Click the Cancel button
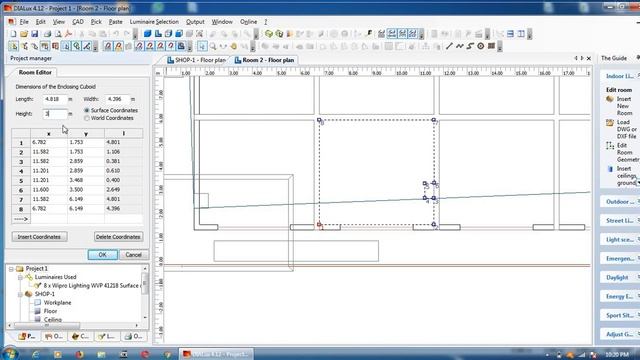 click(x=133, y=255)
